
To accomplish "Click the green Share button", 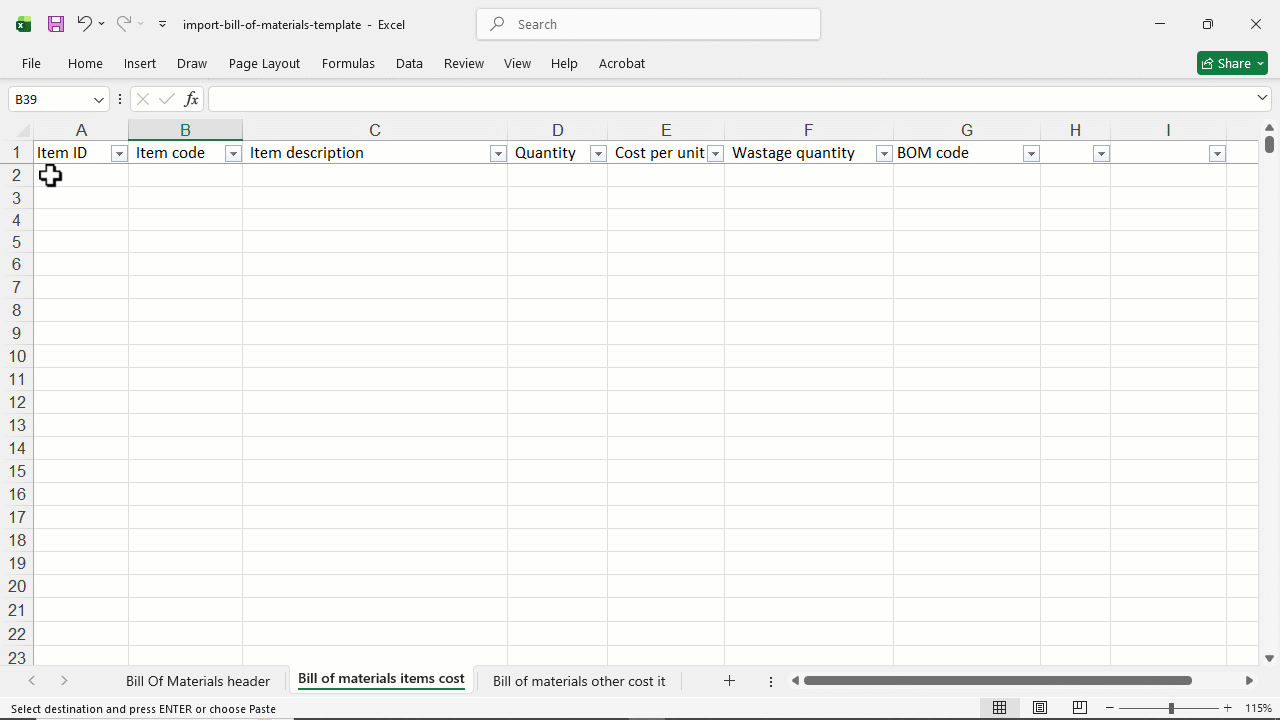I will click(1232, 63).
